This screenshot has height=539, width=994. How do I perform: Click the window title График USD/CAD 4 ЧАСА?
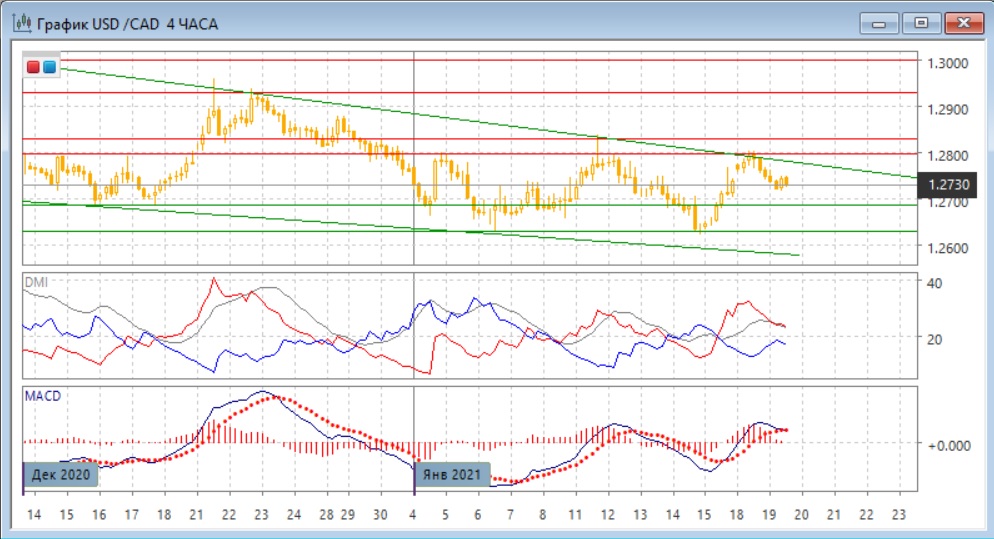127,23
